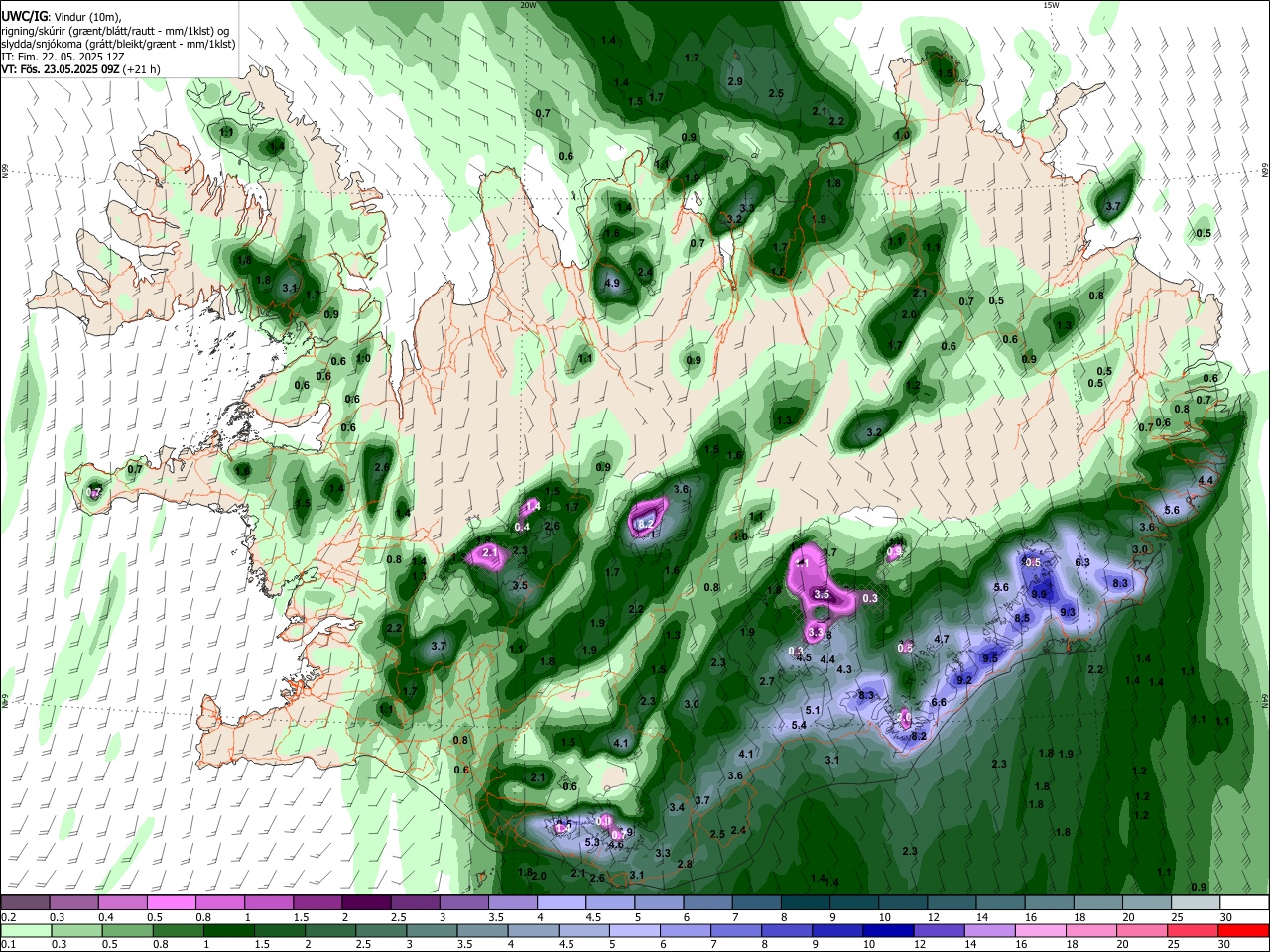
Task: Click the '8.5' precipitation value on map
Action: point(1022,618)
